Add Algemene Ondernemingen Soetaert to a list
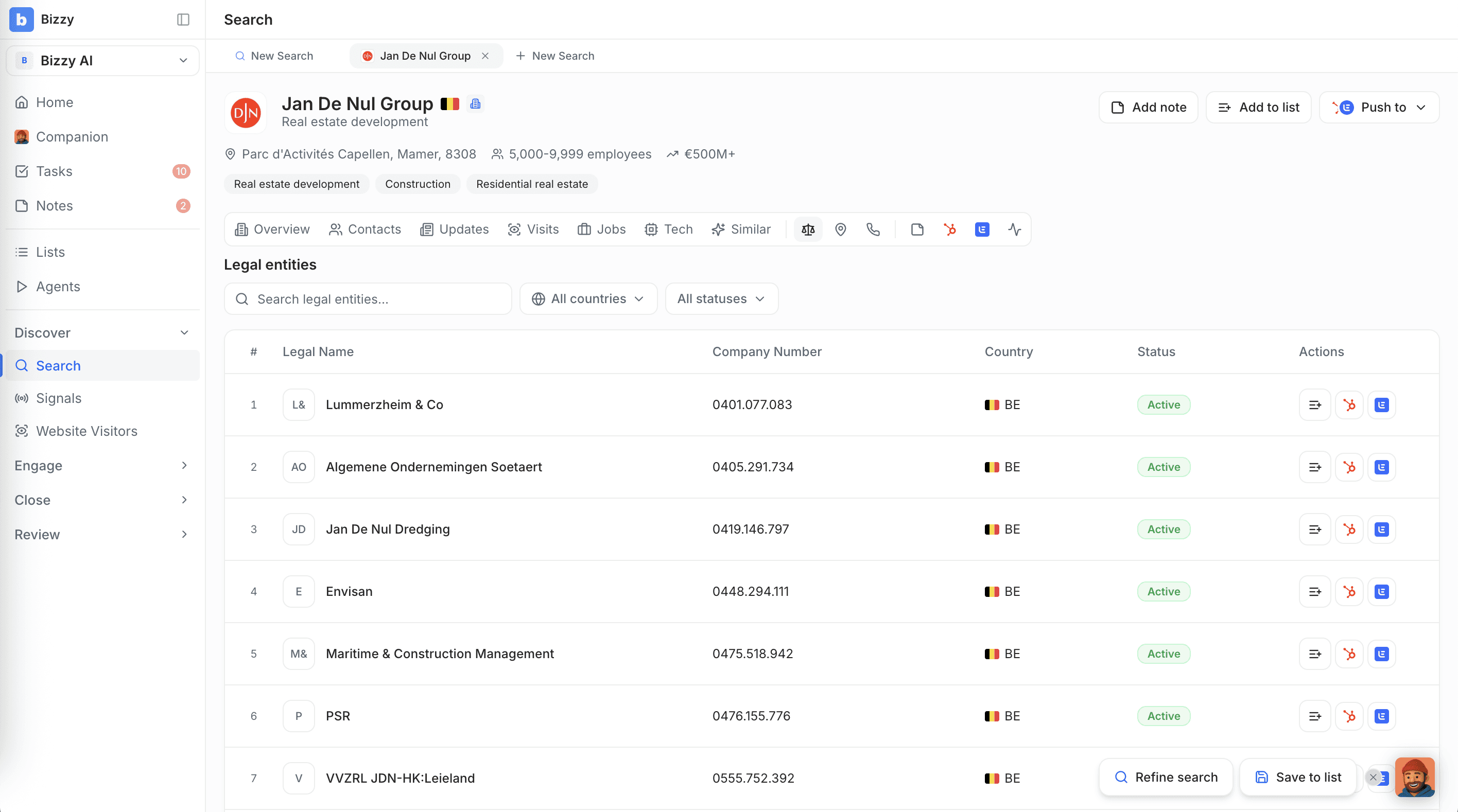Image resolution: width=1458 pixels, height=812 pixels. tap(1315, 467)
